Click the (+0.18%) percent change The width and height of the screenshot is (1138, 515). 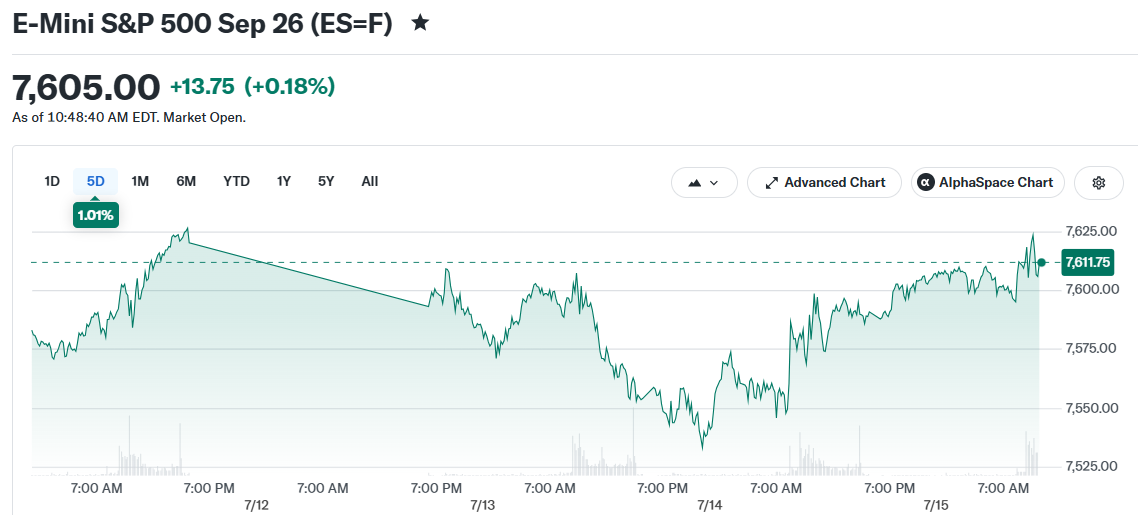coord(290,87)
